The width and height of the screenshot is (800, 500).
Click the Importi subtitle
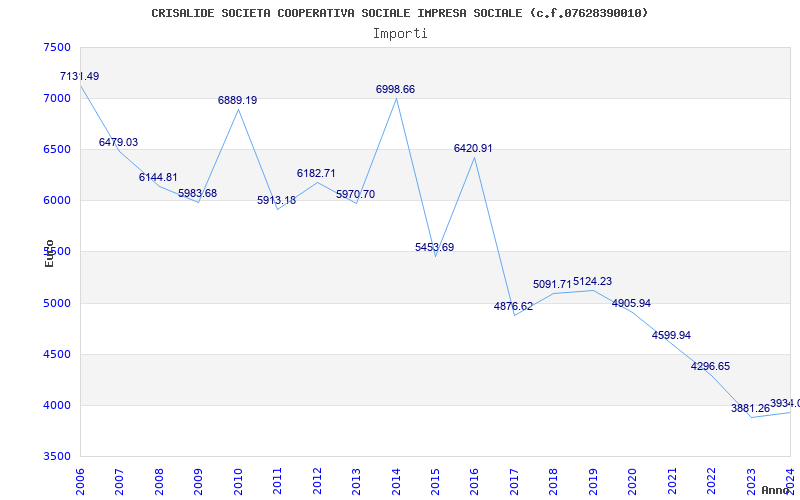tap(400, 34)
